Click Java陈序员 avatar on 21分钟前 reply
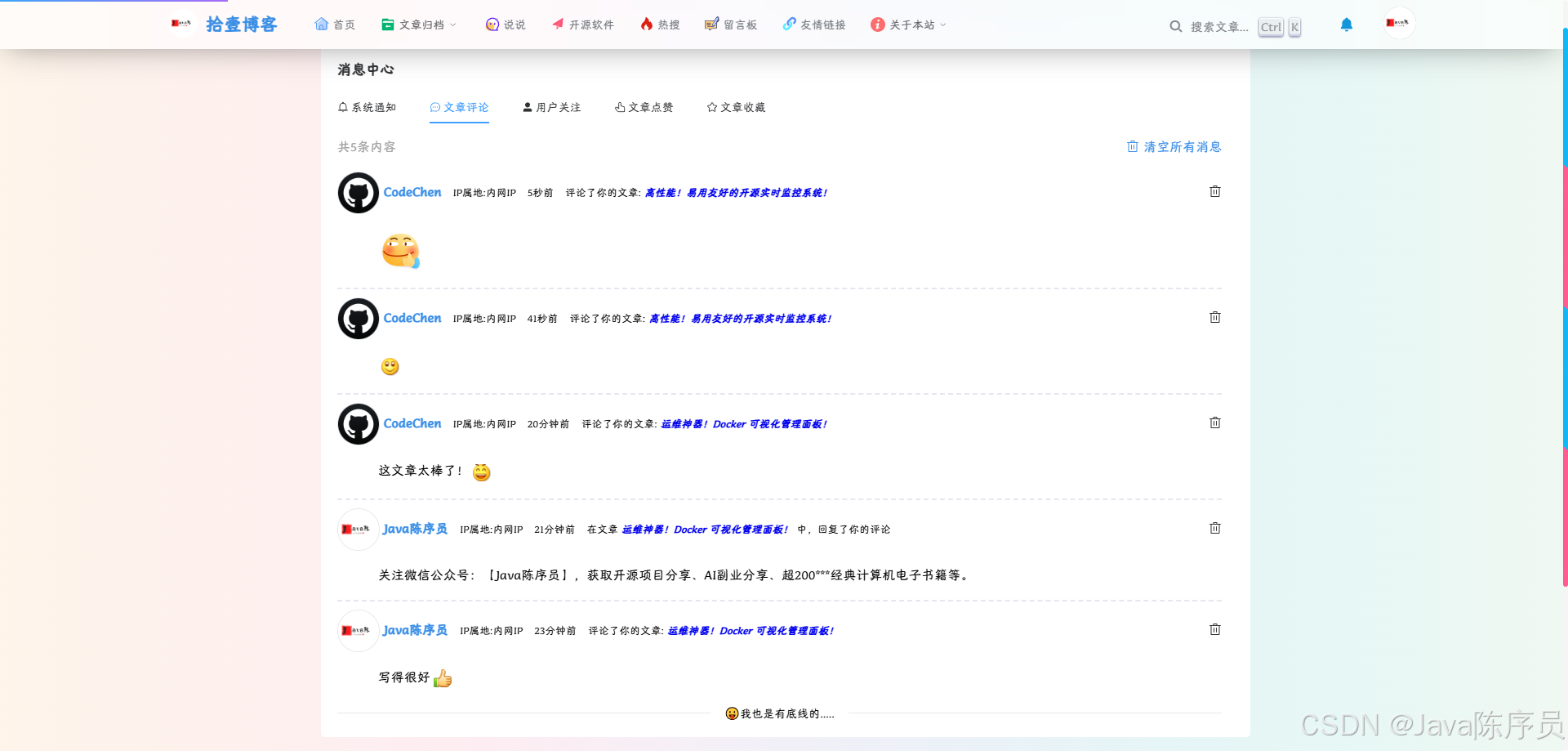Viewport: 1568px width, 751px height. (x=359, y=530)
